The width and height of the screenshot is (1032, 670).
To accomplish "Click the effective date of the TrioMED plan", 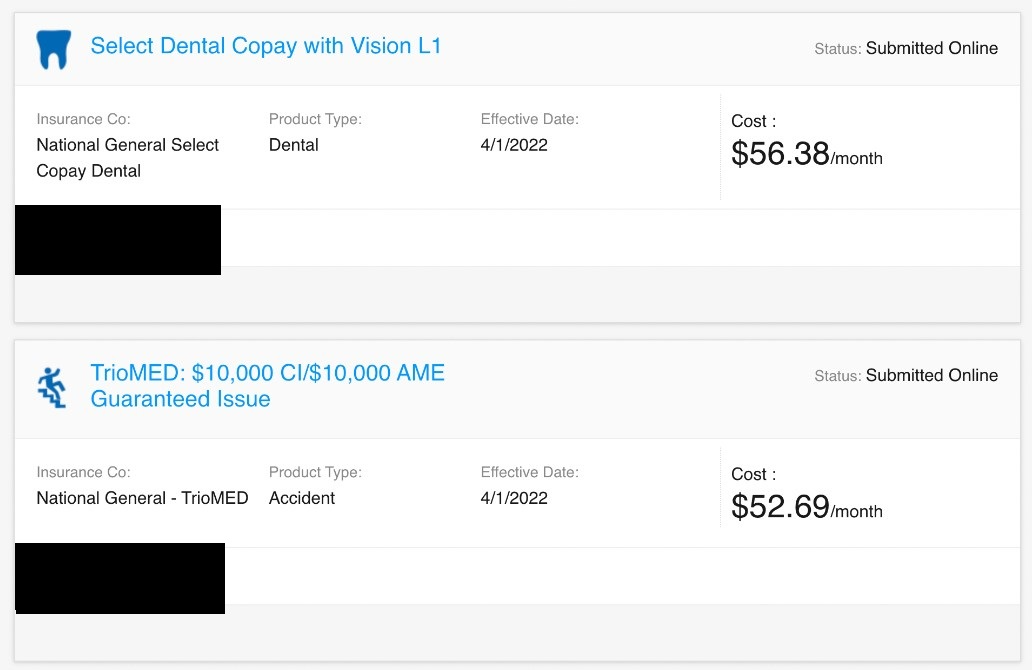I will (x=514, y=498).
